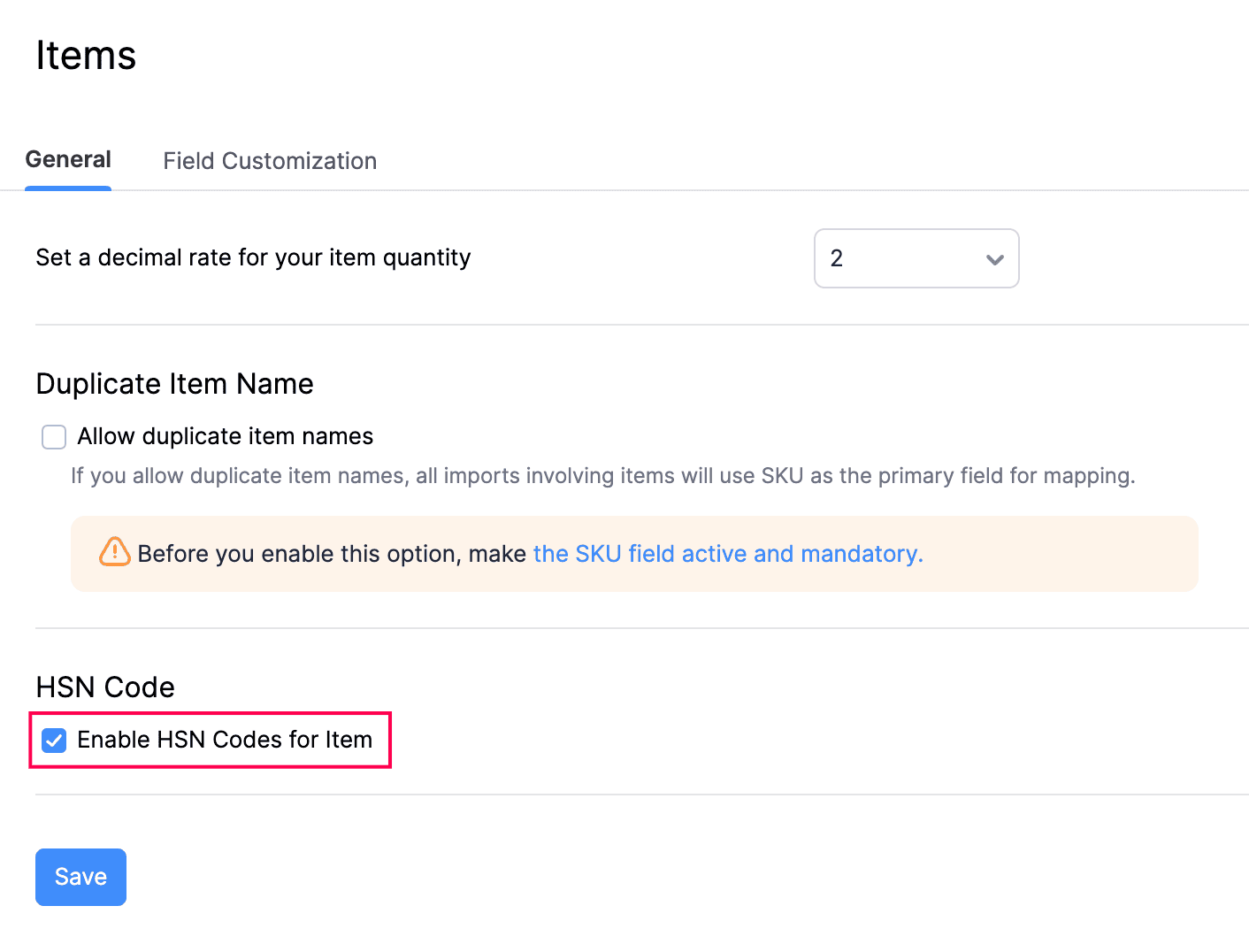Open the decimal rate dropdown for item quantity
The width and height of the screenshot is (1249, 952).
916,258
